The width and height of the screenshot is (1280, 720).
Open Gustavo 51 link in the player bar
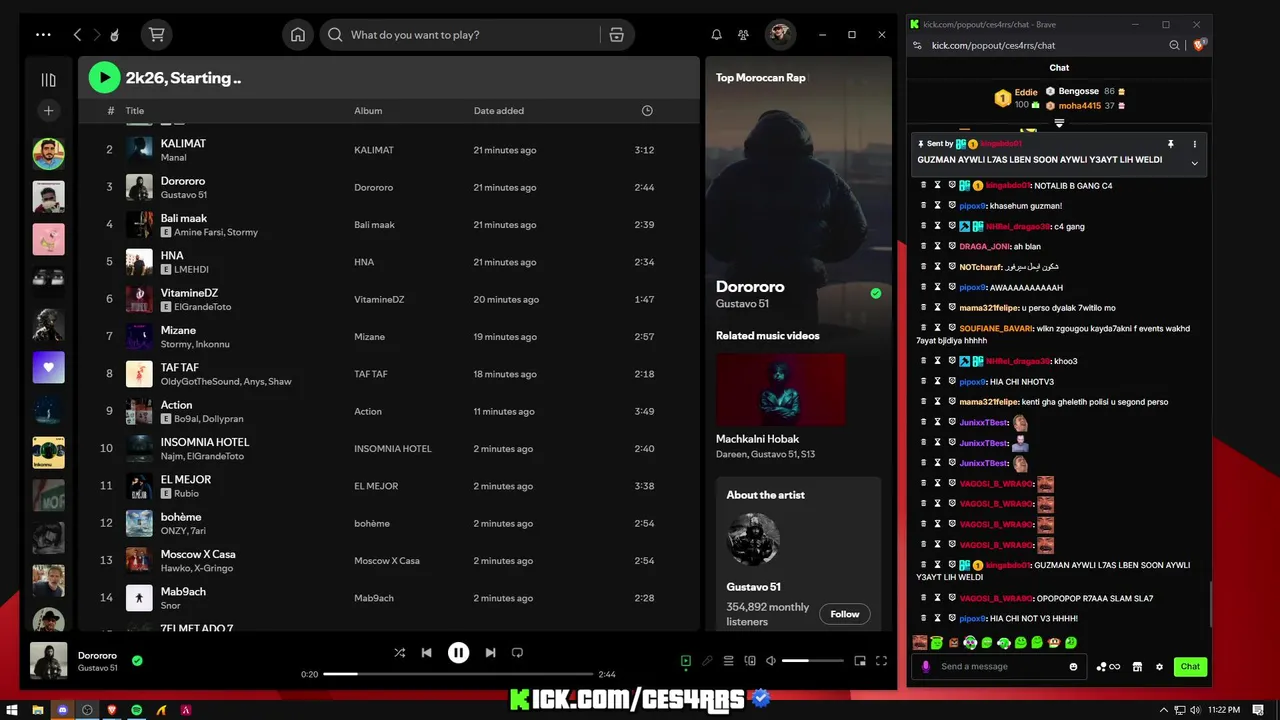click(98, 668)
